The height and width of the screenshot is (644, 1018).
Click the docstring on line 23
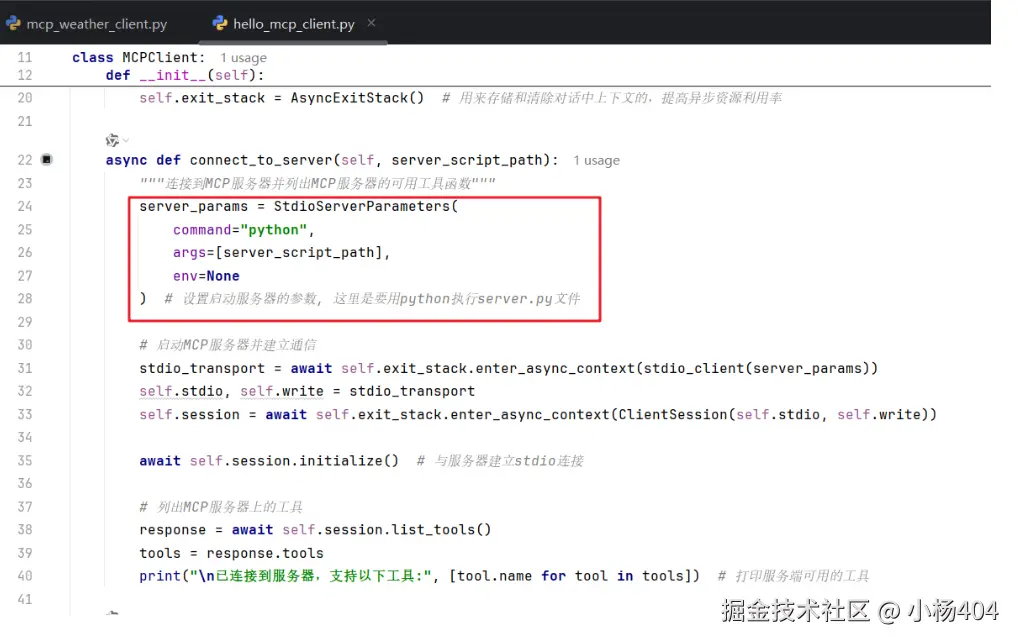(317, 184)
